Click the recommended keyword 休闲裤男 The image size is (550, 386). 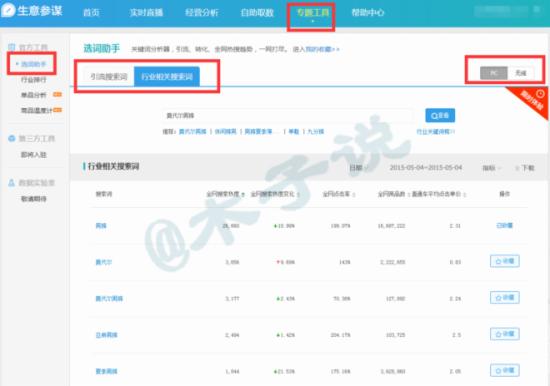pyautogui.click(x=226, y=132)
